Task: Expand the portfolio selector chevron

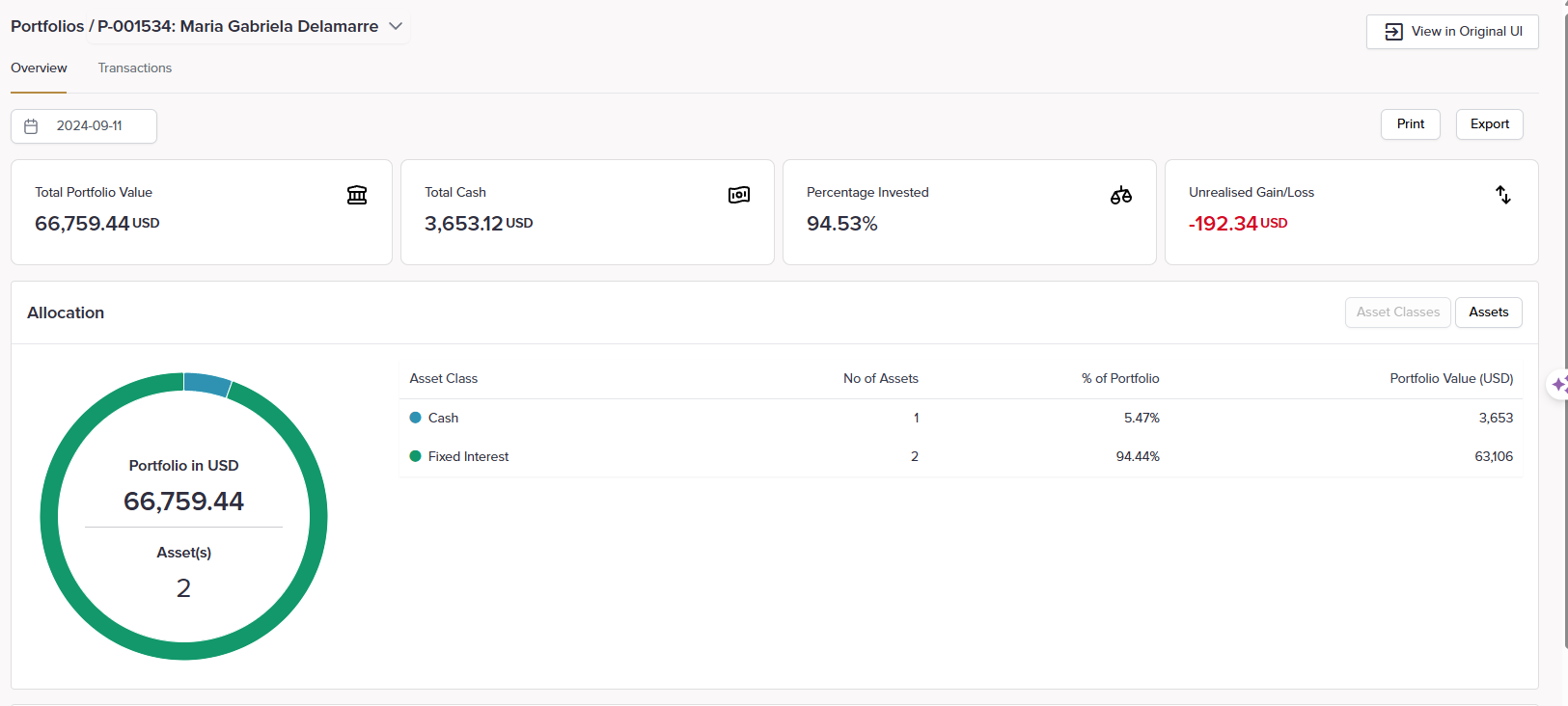Action: (396, 26)
